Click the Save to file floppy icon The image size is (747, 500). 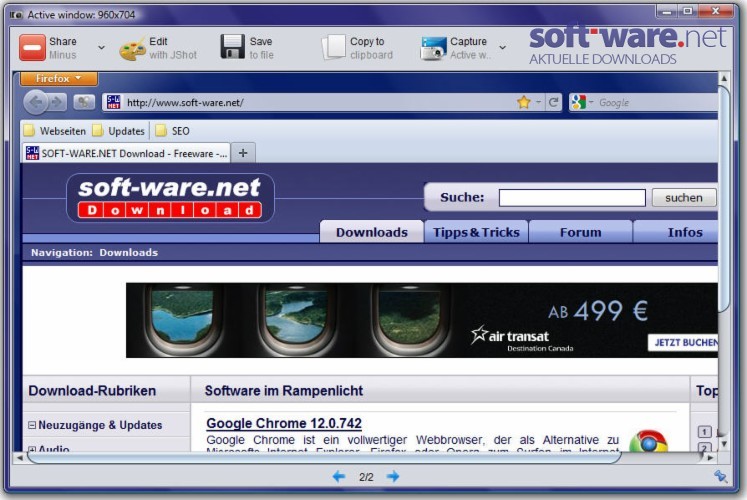coord(232,47)
